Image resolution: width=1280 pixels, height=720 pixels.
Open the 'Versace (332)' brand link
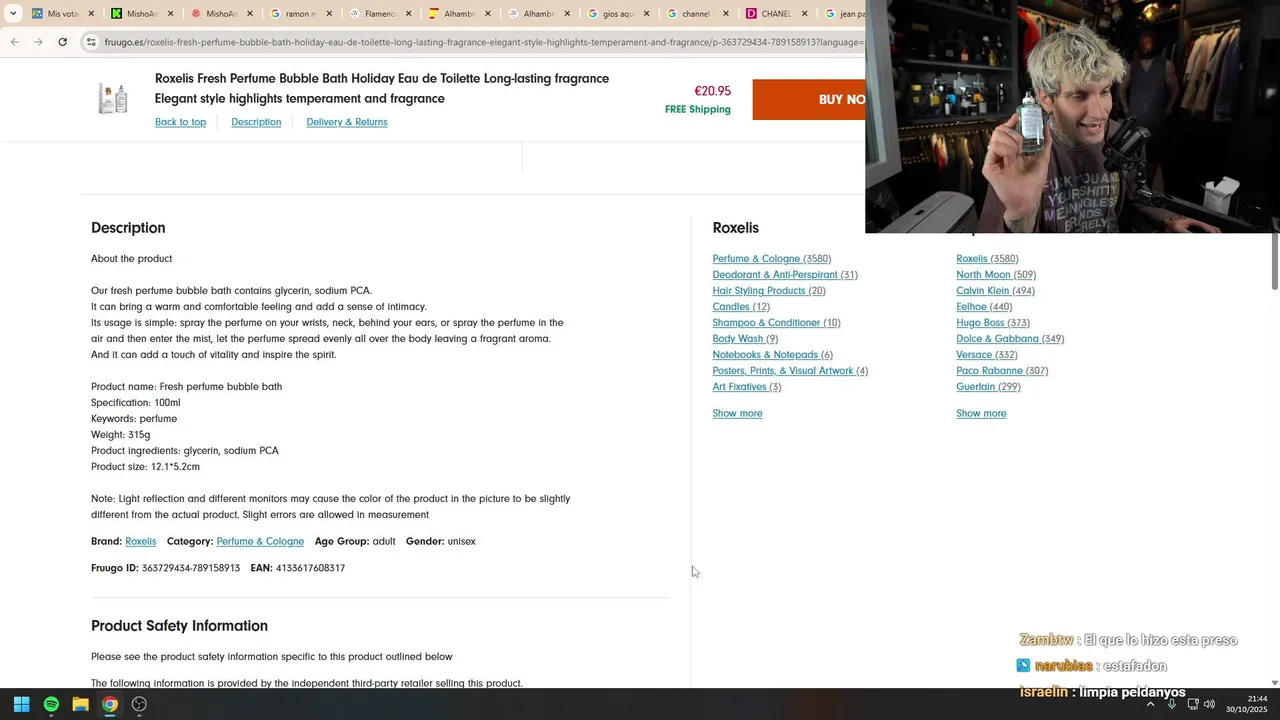tap(987, 355)
